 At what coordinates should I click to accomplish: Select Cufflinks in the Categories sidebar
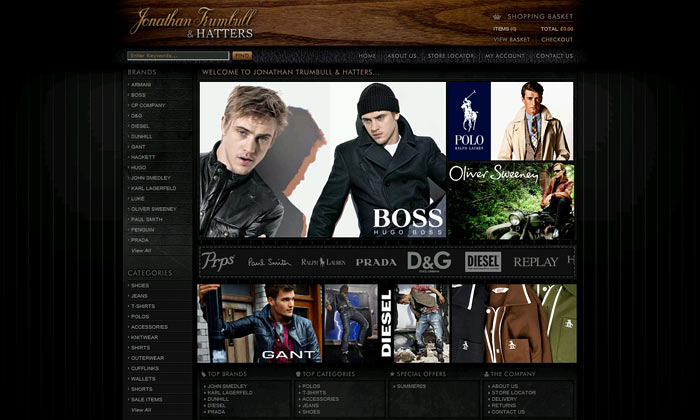click(x=145, y=369)
